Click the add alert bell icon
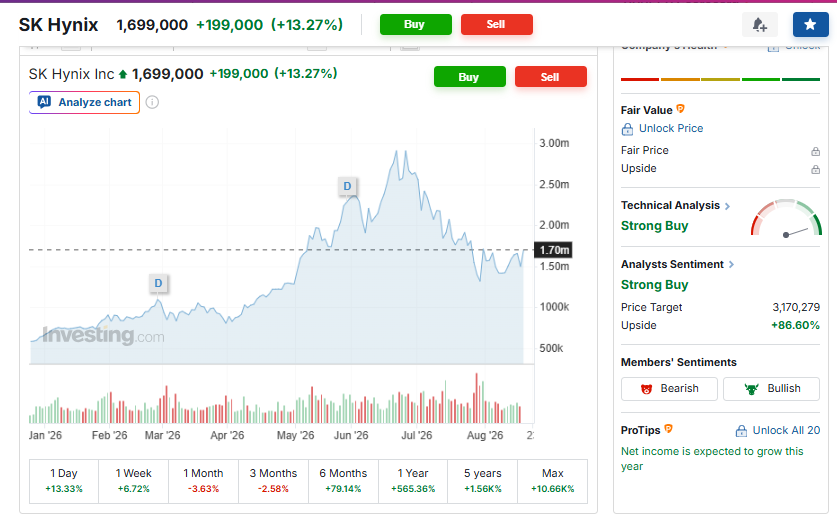Viewport: 837px width, 519px height. coord(759,25)
